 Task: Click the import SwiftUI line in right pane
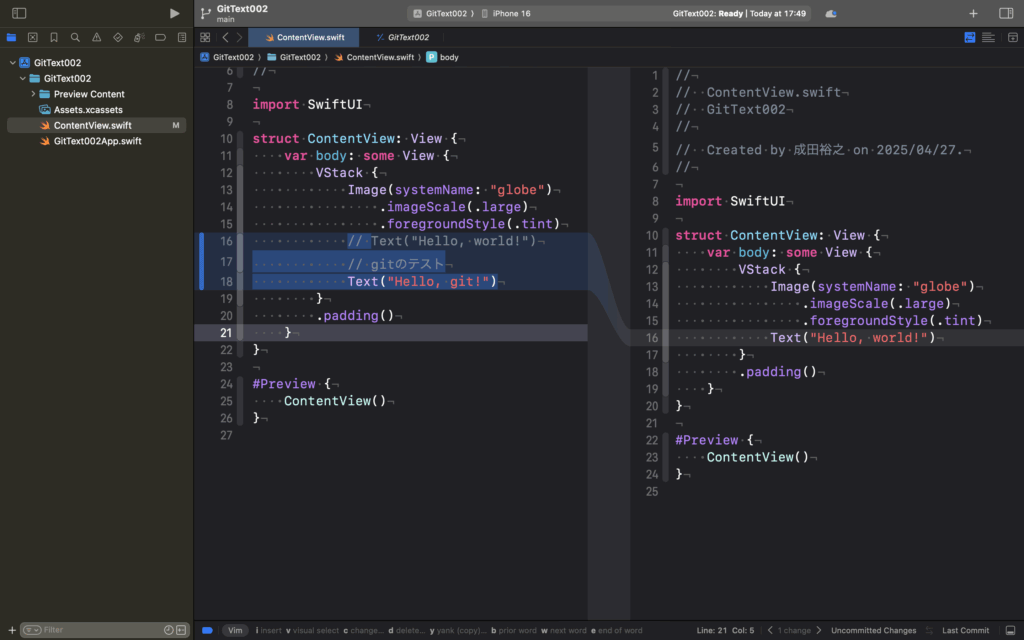pos(730,201)
